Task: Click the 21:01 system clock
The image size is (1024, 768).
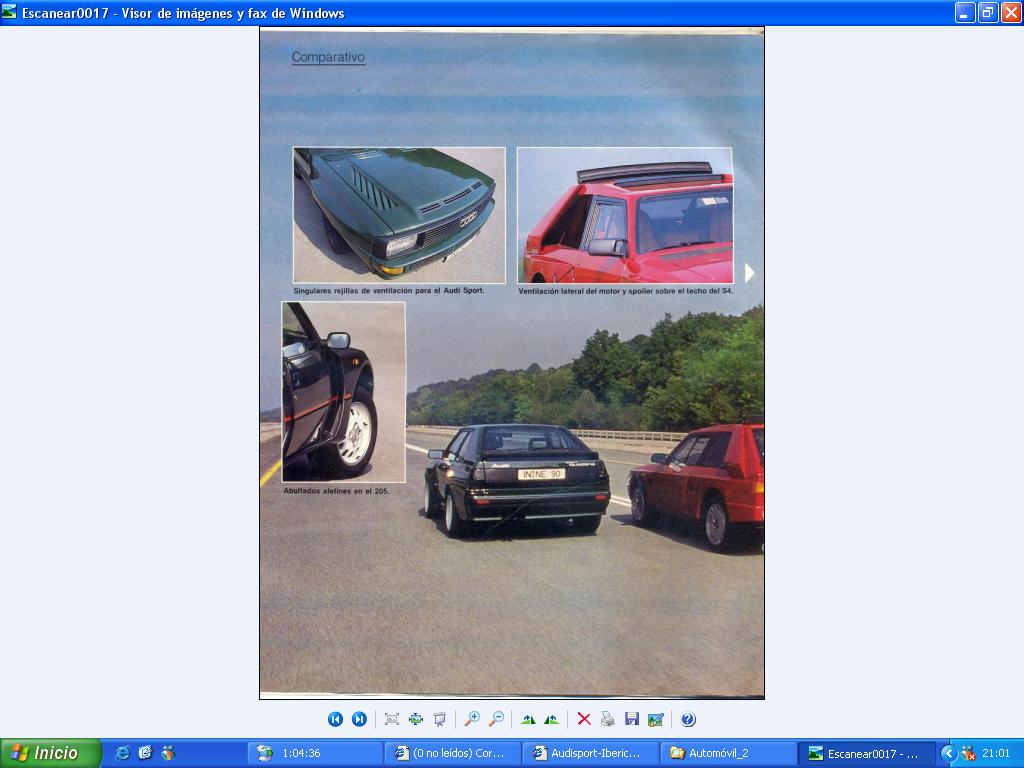Action: 996,754
